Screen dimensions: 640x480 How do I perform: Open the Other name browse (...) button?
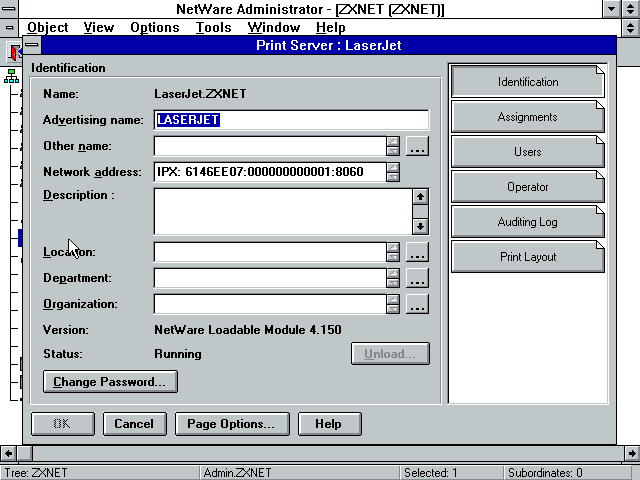(417, 146)
